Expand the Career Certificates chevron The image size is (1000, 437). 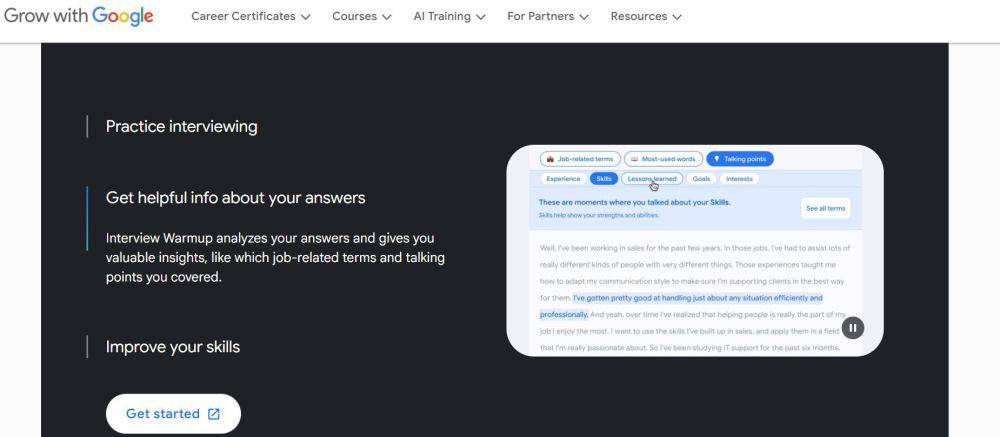[x=305, y=17]
